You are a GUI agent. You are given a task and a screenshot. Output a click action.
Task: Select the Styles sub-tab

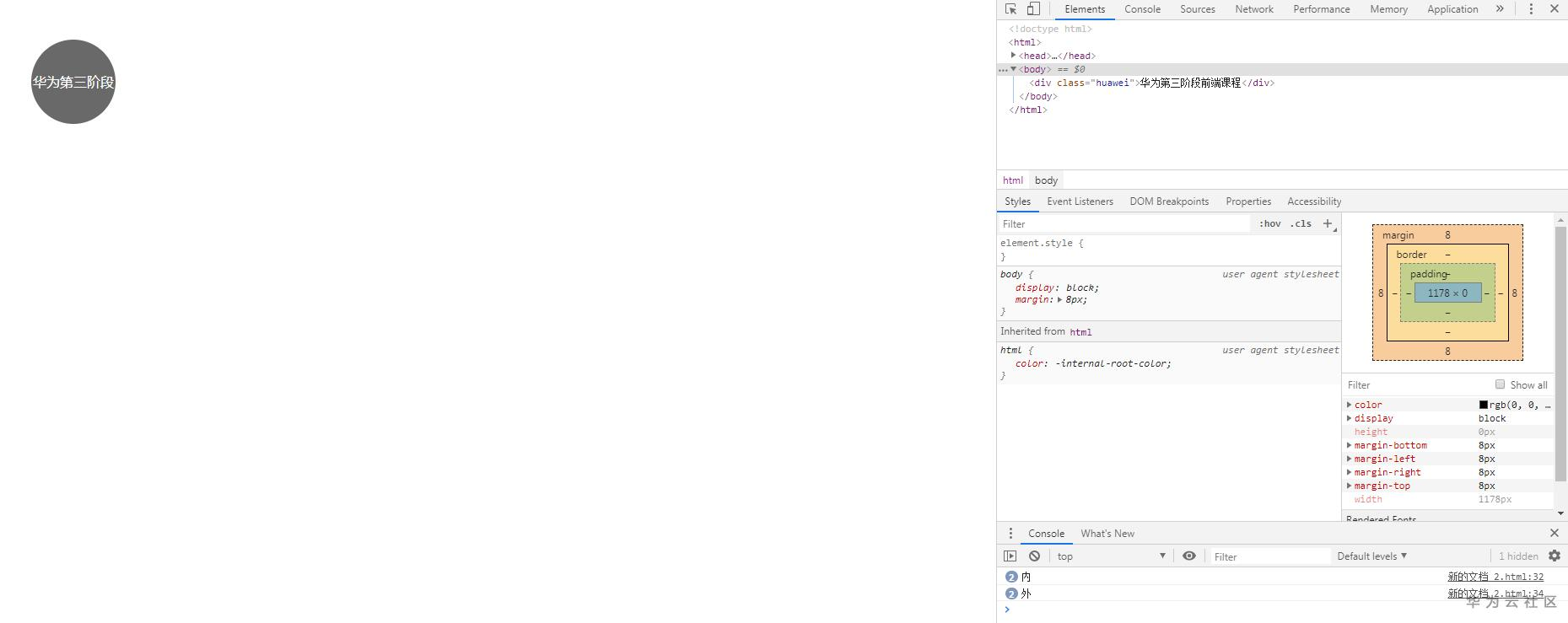[x=1017, y=201]
